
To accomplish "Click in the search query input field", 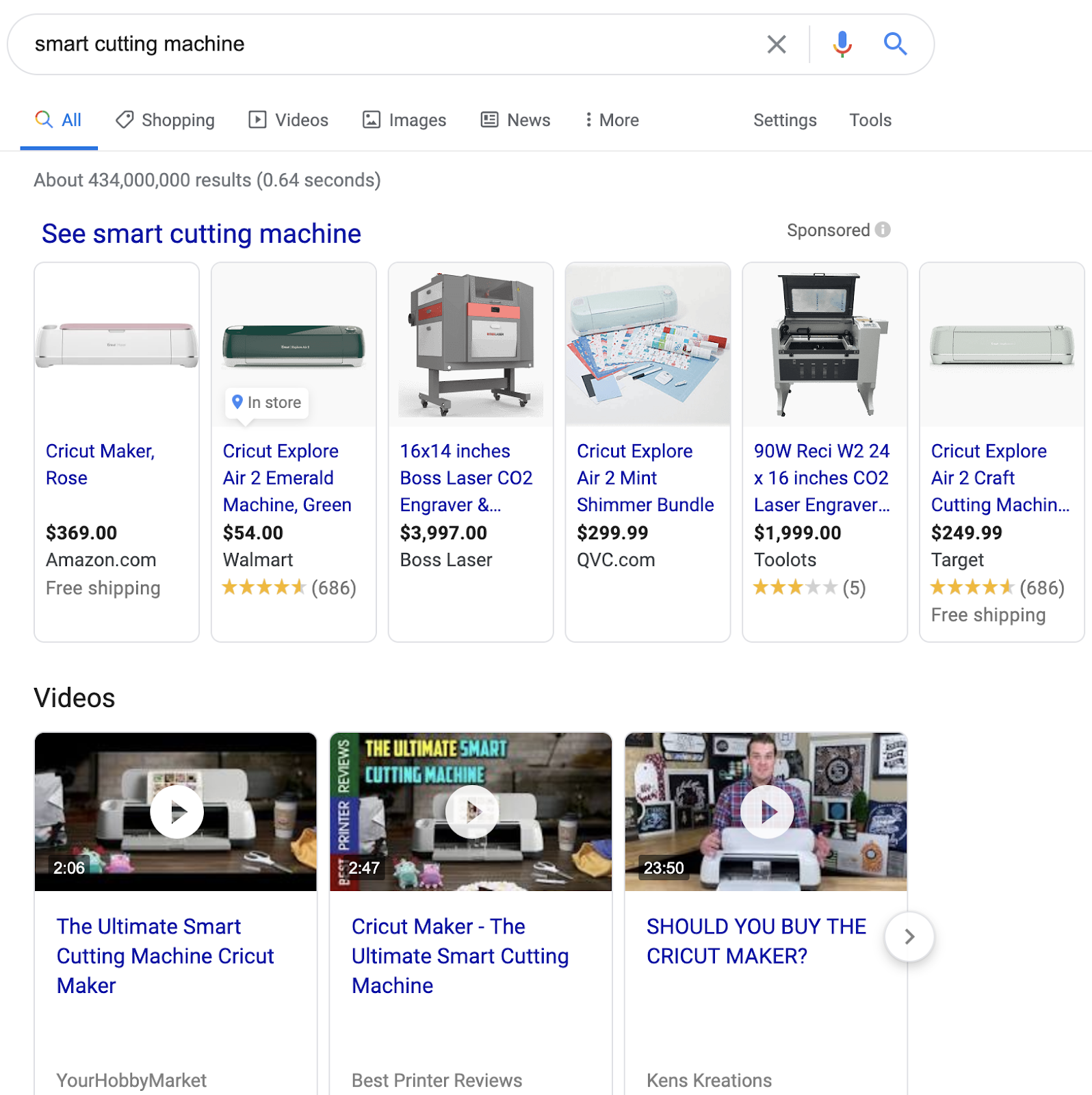I will coord(390,44).
